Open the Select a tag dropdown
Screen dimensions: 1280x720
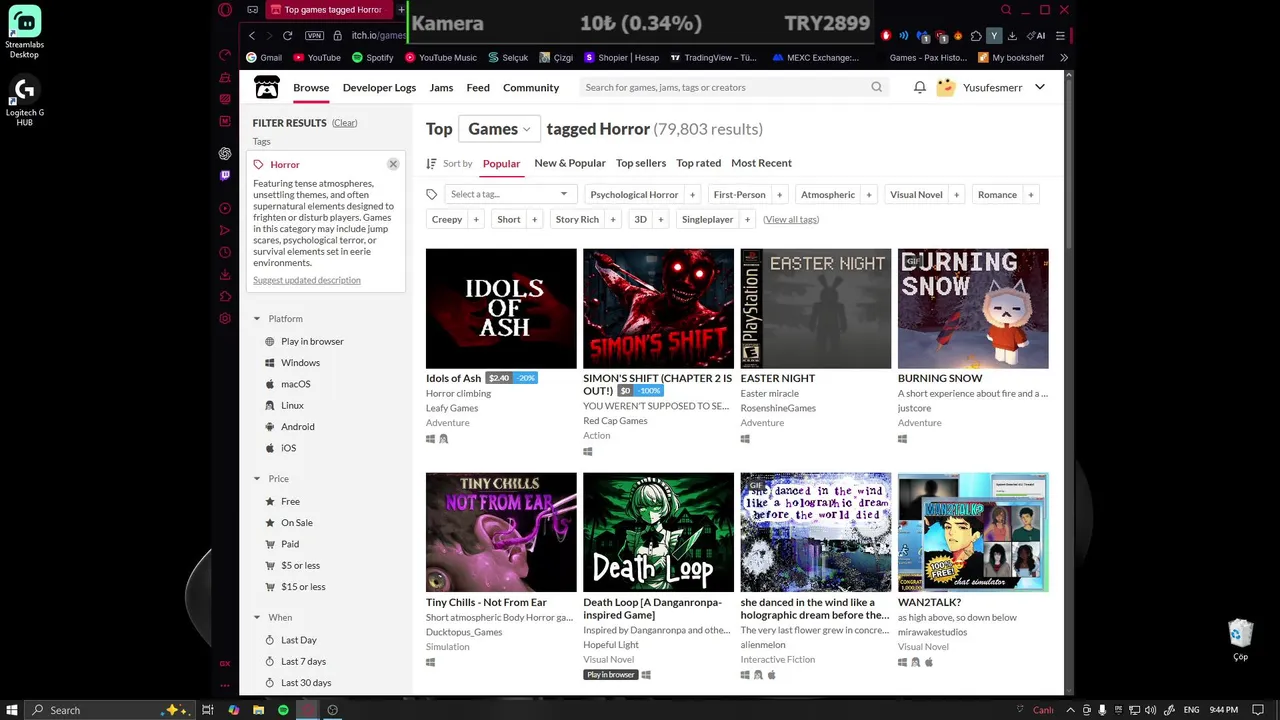point(510,194)
